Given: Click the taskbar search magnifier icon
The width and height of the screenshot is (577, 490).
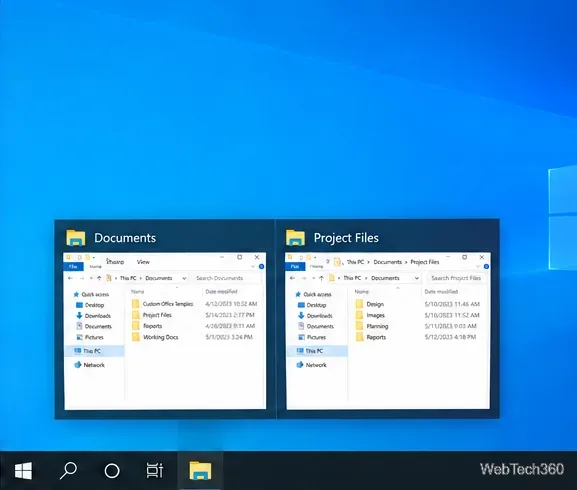Looking at the screenshot, I should click(68, 471).
